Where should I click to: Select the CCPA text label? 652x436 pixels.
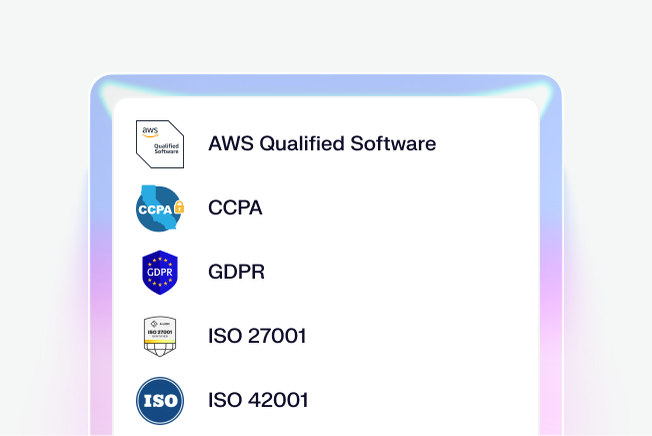click(x=234, y=208)
